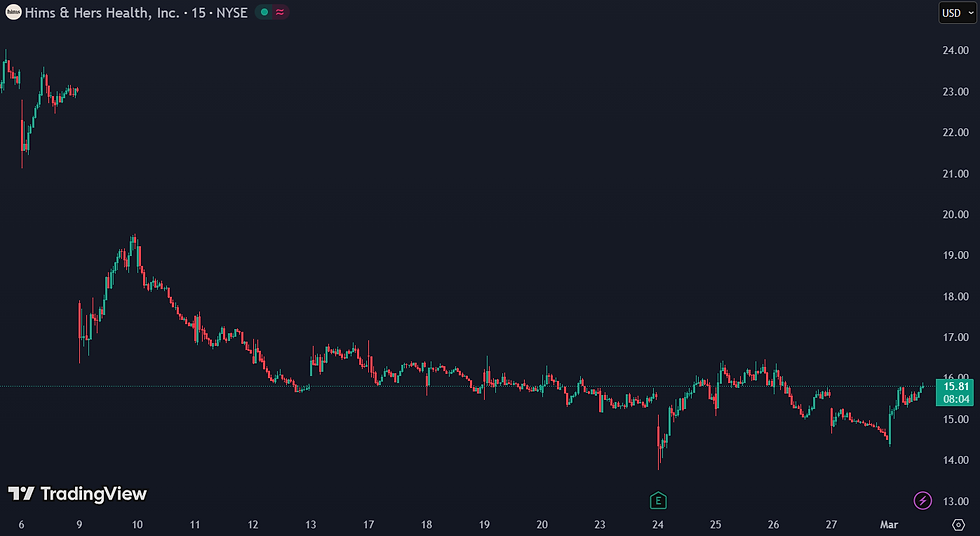Click the Hims & Hers Health, Inc. title
The width and height of the screenshot is (980, 536).
[102, 12]
